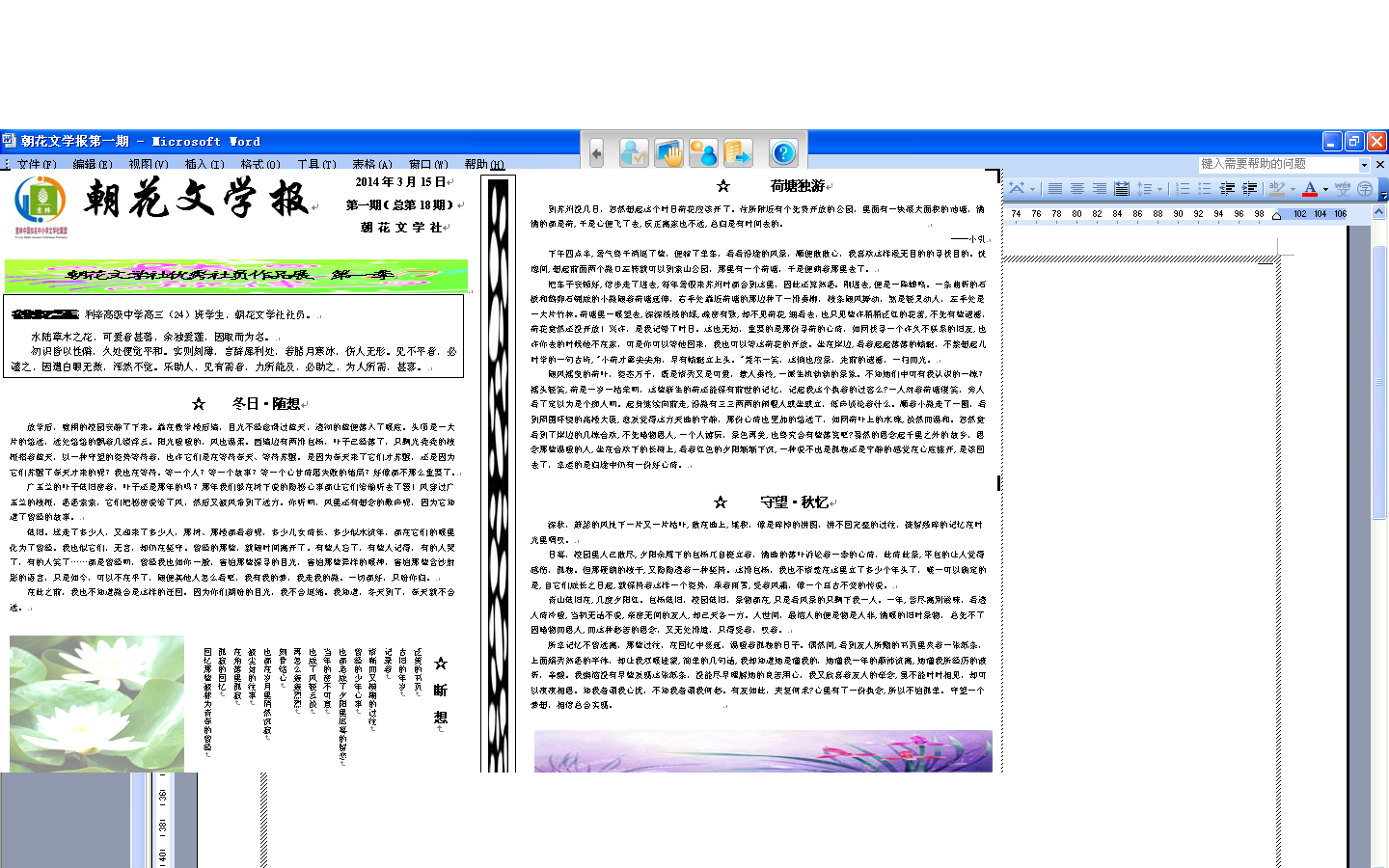Screen dimensions: 1389x868
Task: Click the 朝花文学社 text
Action: point(401,228)
